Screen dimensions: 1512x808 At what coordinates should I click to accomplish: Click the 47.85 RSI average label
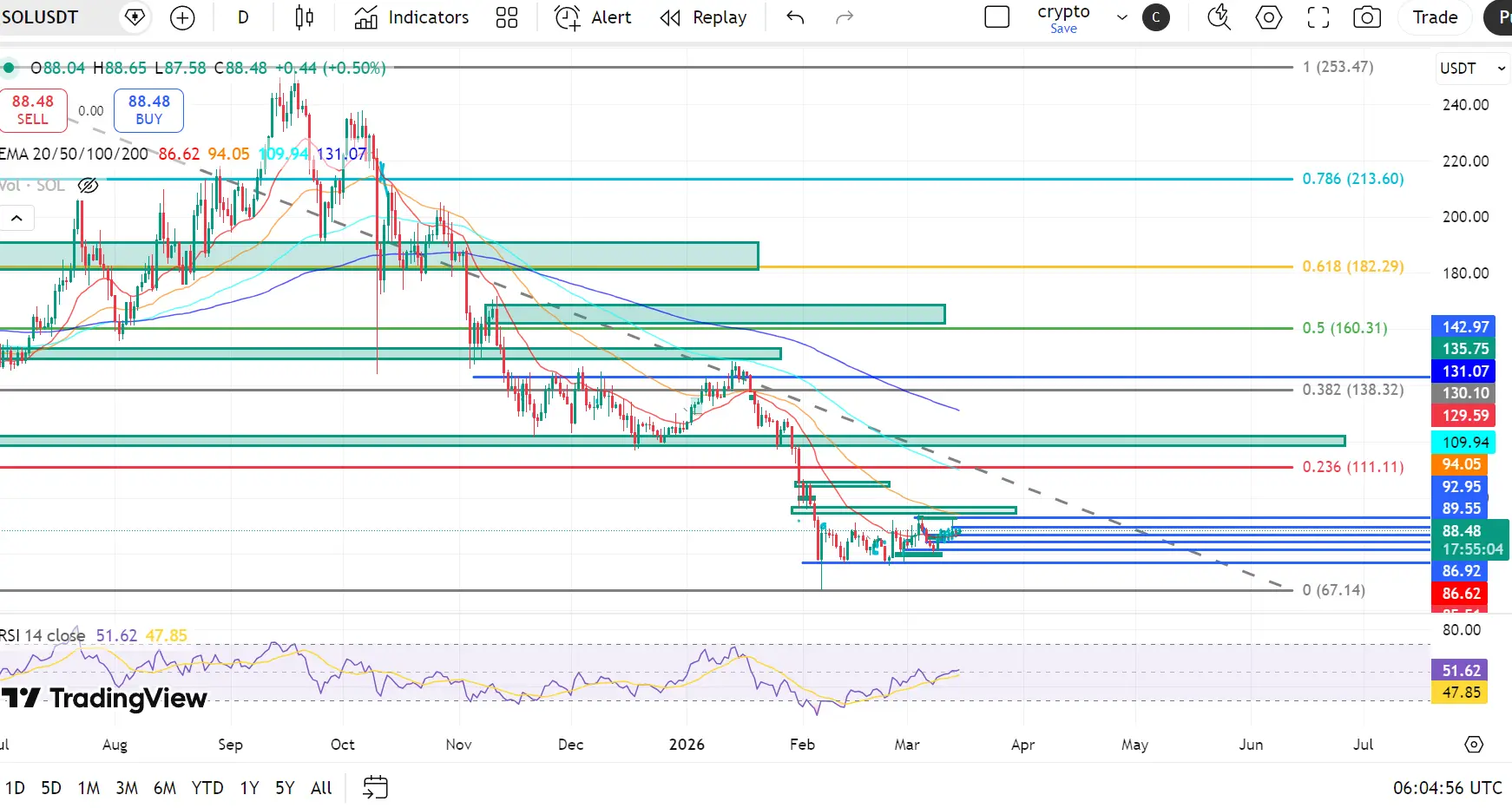pos(1460,693)
